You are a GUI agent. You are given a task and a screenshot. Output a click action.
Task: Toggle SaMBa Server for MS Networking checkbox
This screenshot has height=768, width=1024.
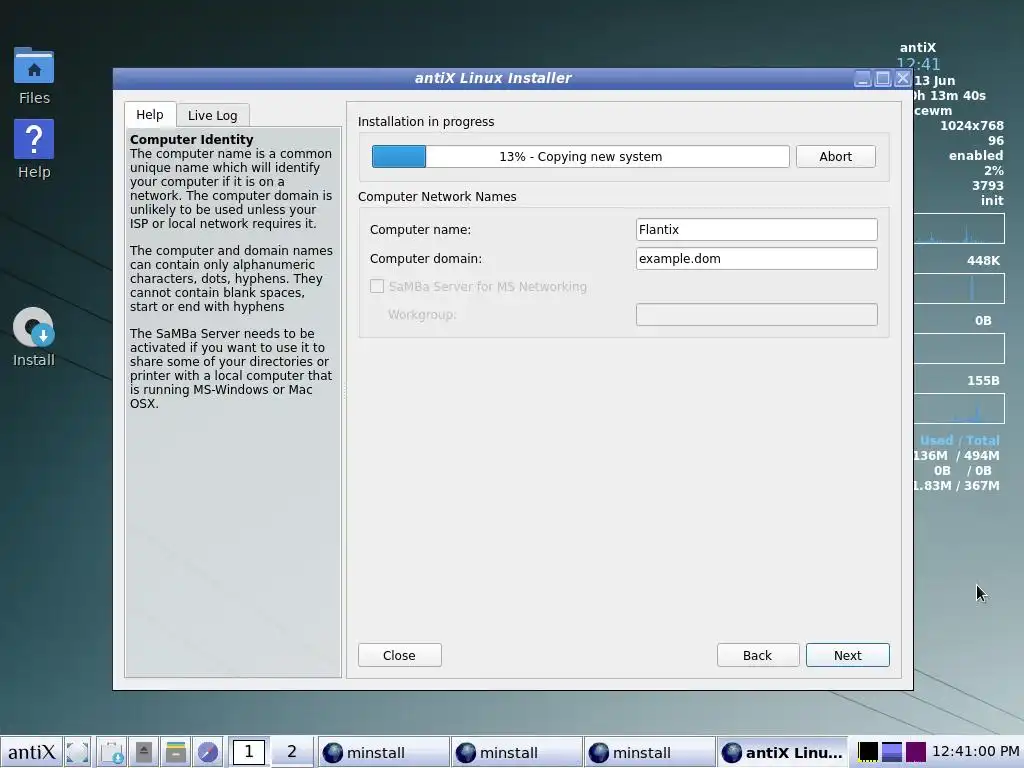(x=377, y=286)
